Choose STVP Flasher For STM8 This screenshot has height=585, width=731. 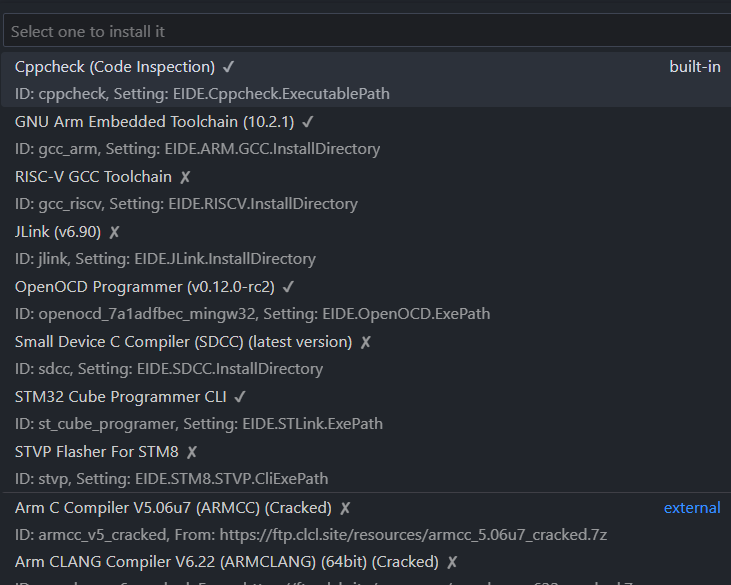point(366,465)
